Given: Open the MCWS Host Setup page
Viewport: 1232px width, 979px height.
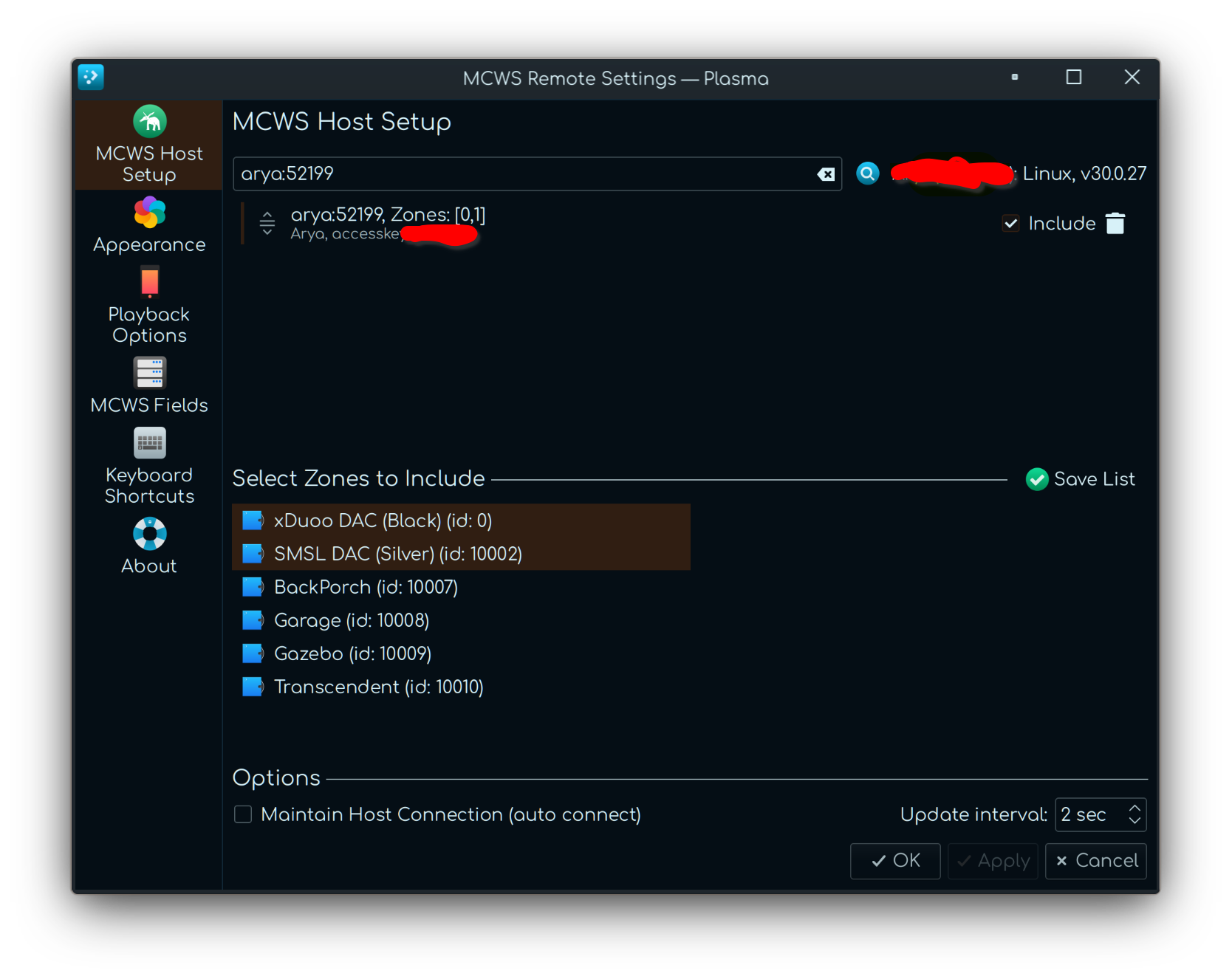Looking at the screenshot, I should point(148,145).
